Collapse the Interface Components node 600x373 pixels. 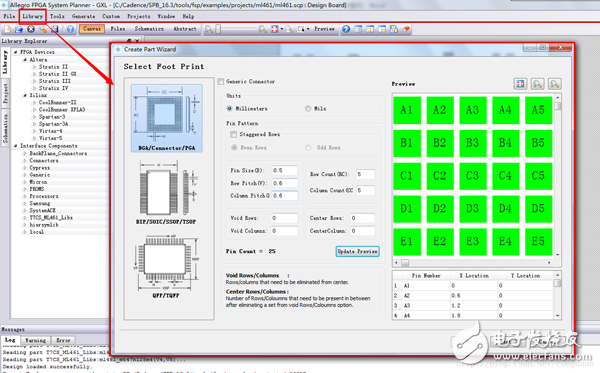(16, 146)
